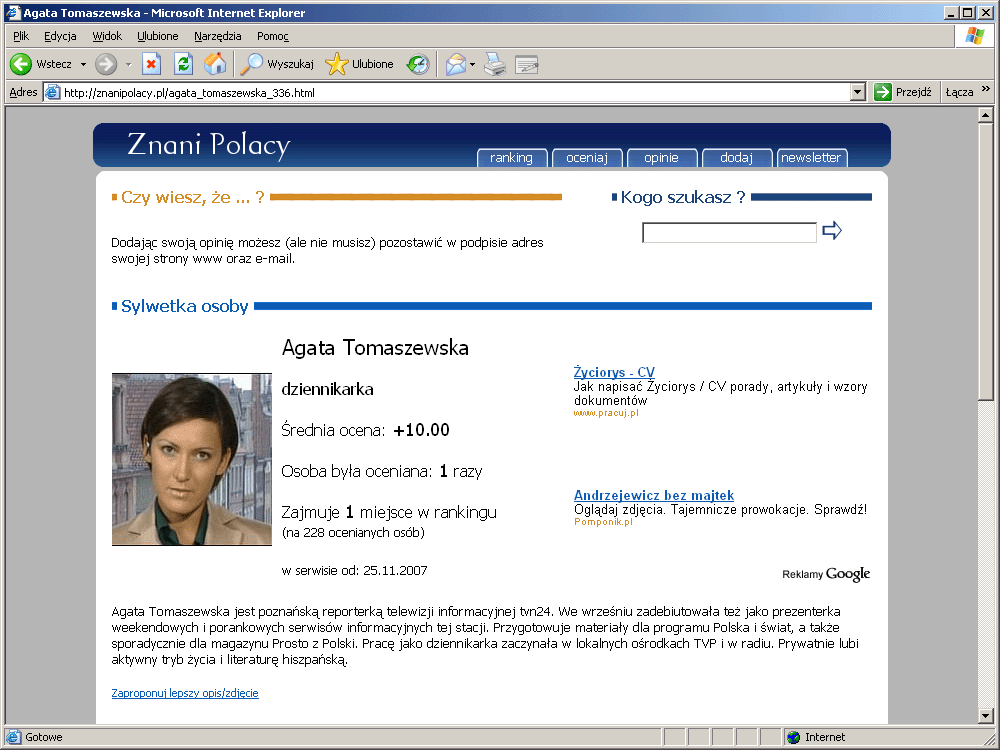Open the Widok menu
Screen dimensions: 1000x750
coord(107,36)
